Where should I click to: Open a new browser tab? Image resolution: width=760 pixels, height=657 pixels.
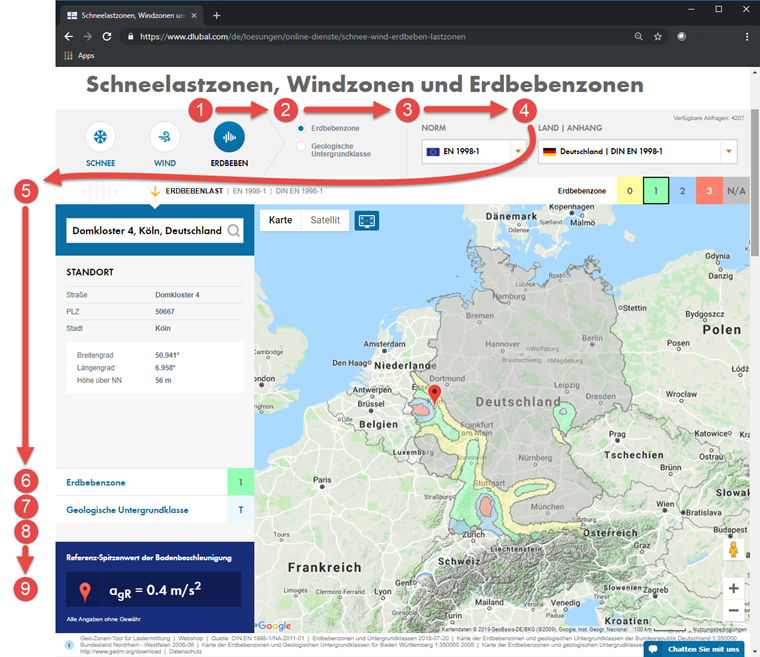click(x=217, y=16)
